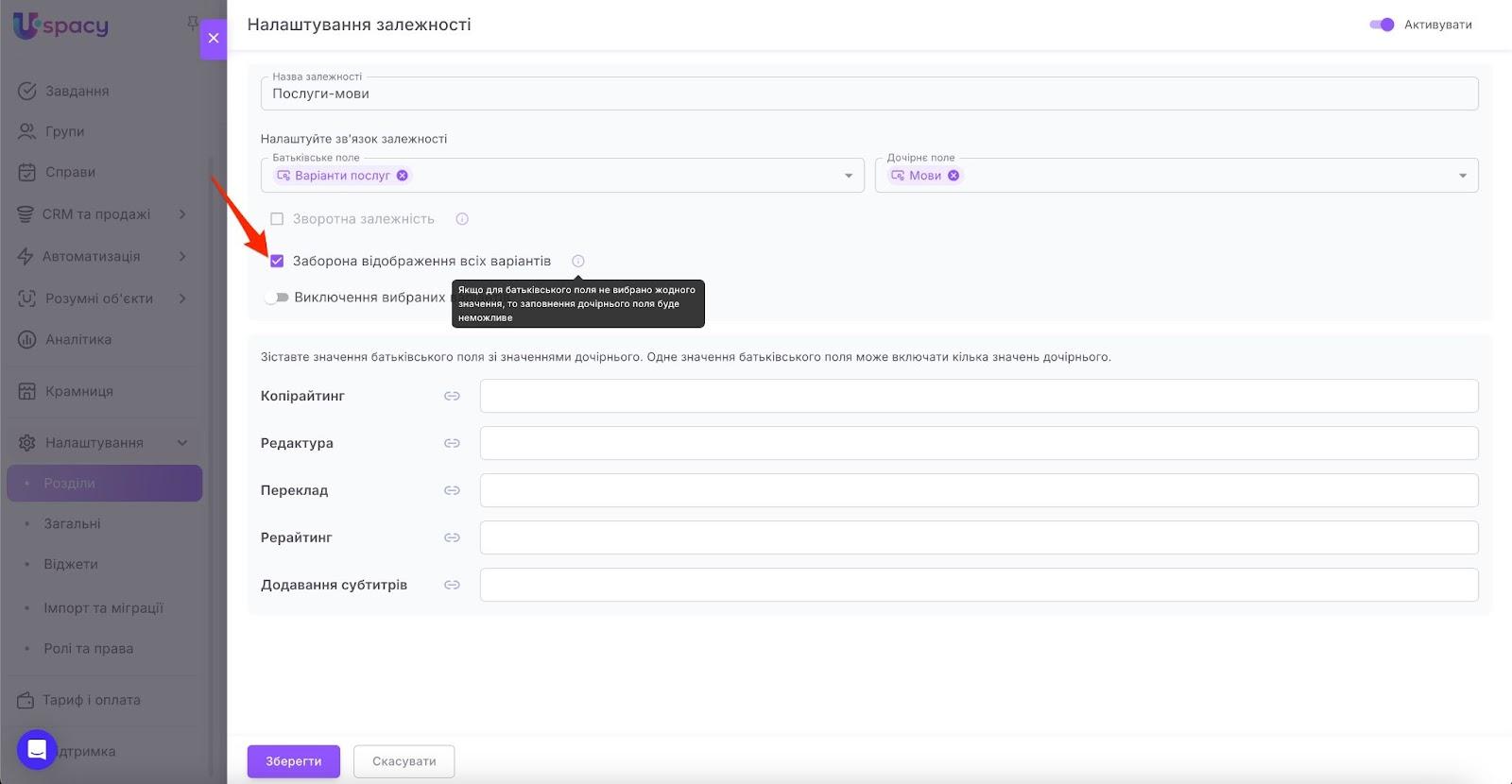Image resolution: width=1512 pixels, height=784 pixels.
Task: Check the Зворотна залежність checkbox
Action: [277, 219]
